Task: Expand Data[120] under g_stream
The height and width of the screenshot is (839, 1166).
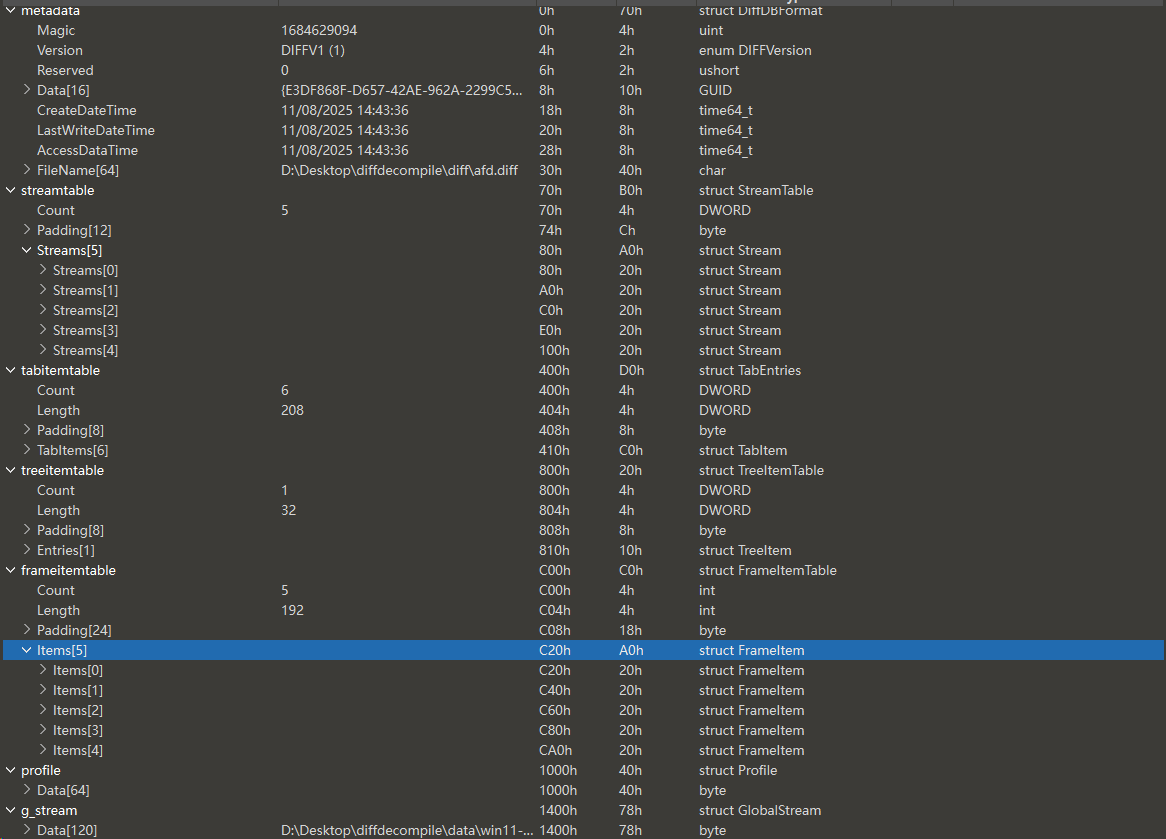Action: (x=27, y=830)
